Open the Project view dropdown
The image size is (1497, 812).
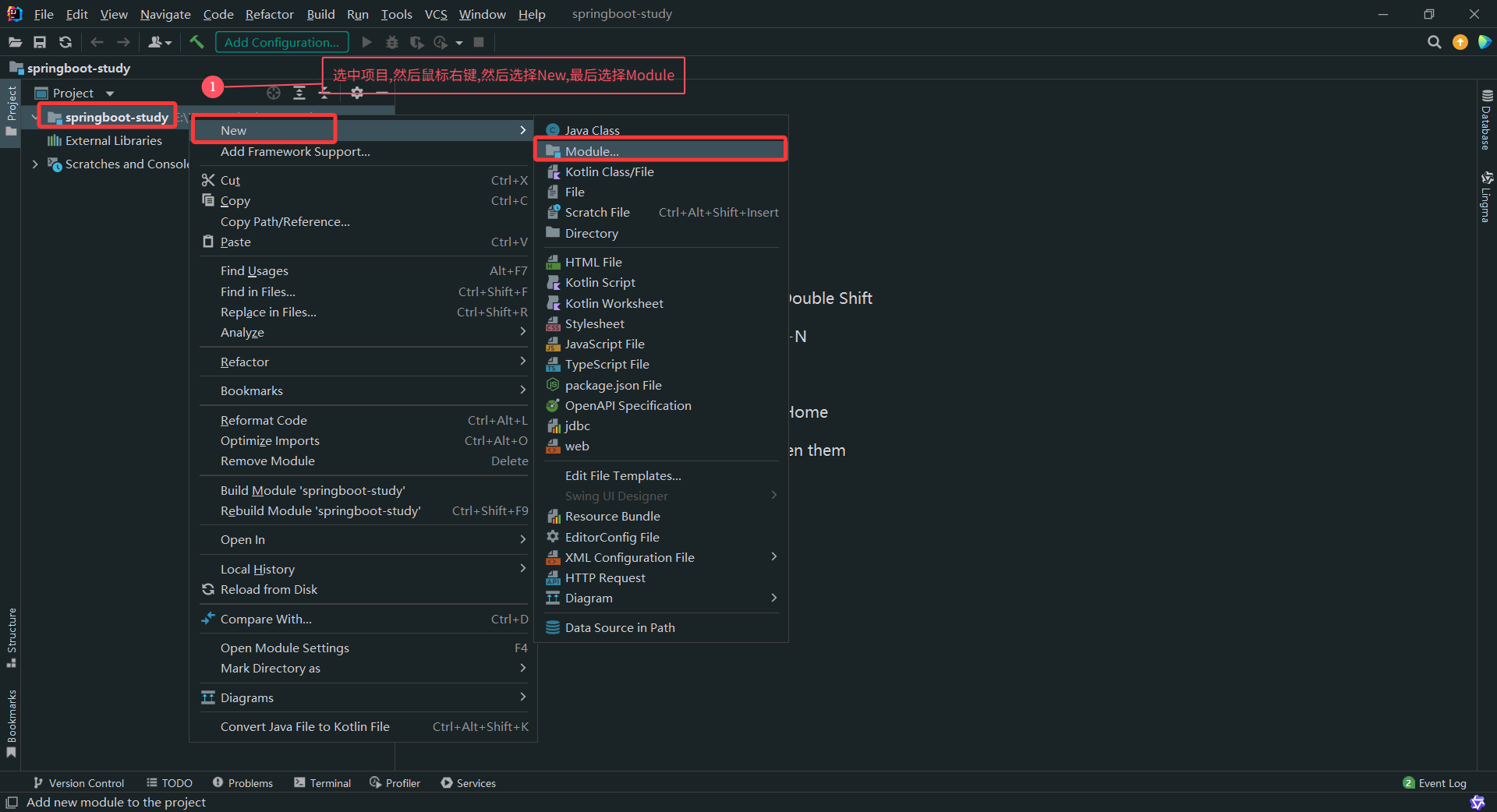[110, 94]
